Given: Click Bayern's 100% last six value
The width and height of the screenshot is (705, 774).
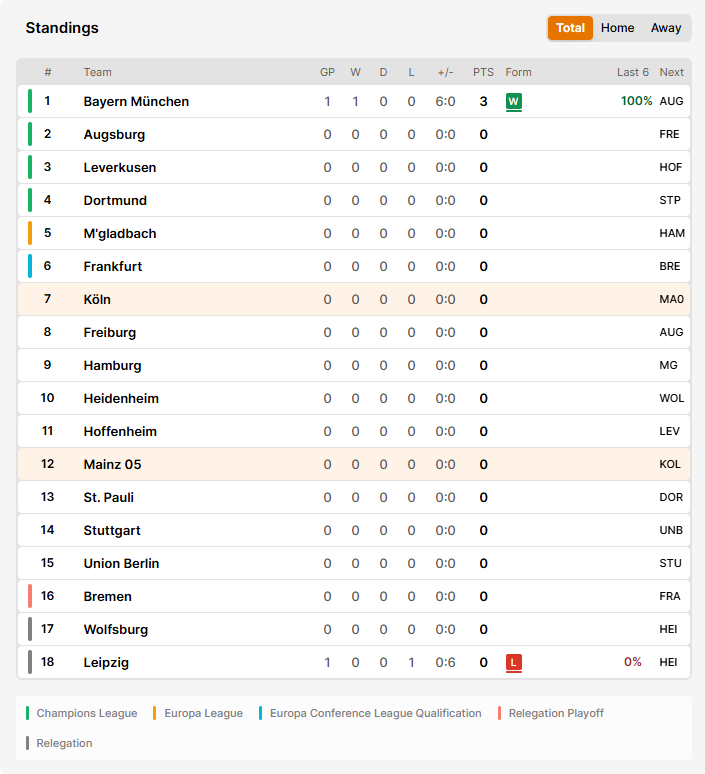Looking at the screenshot, I should 636,101.
